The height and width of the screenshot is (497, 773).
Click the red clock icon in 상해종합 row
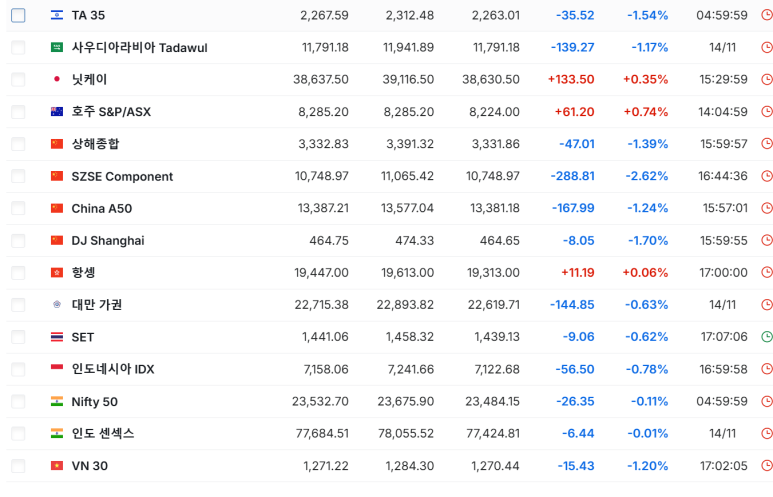coord(767,143)
